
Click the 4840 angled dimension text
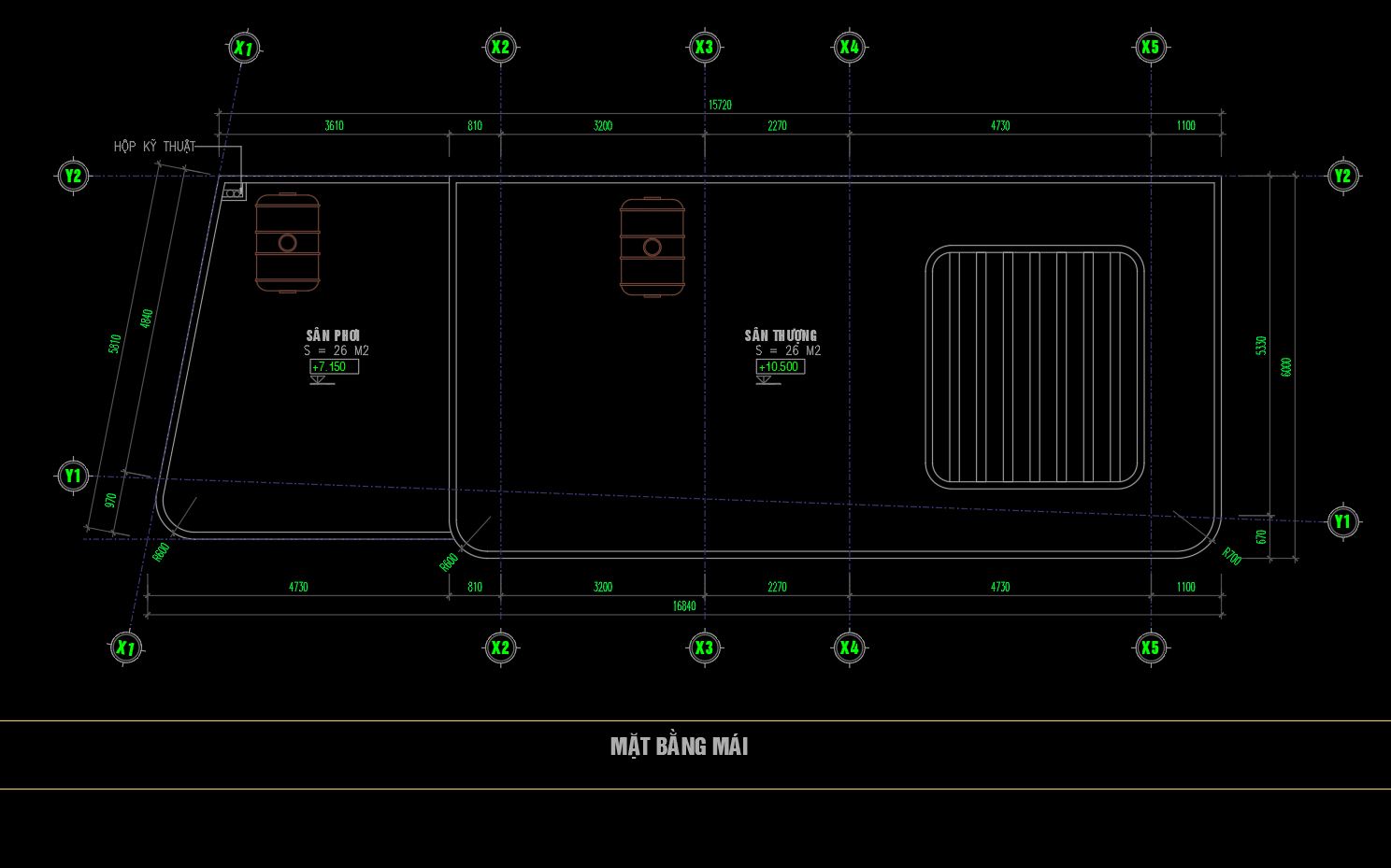pyautogui.click(x=146, y=318)
